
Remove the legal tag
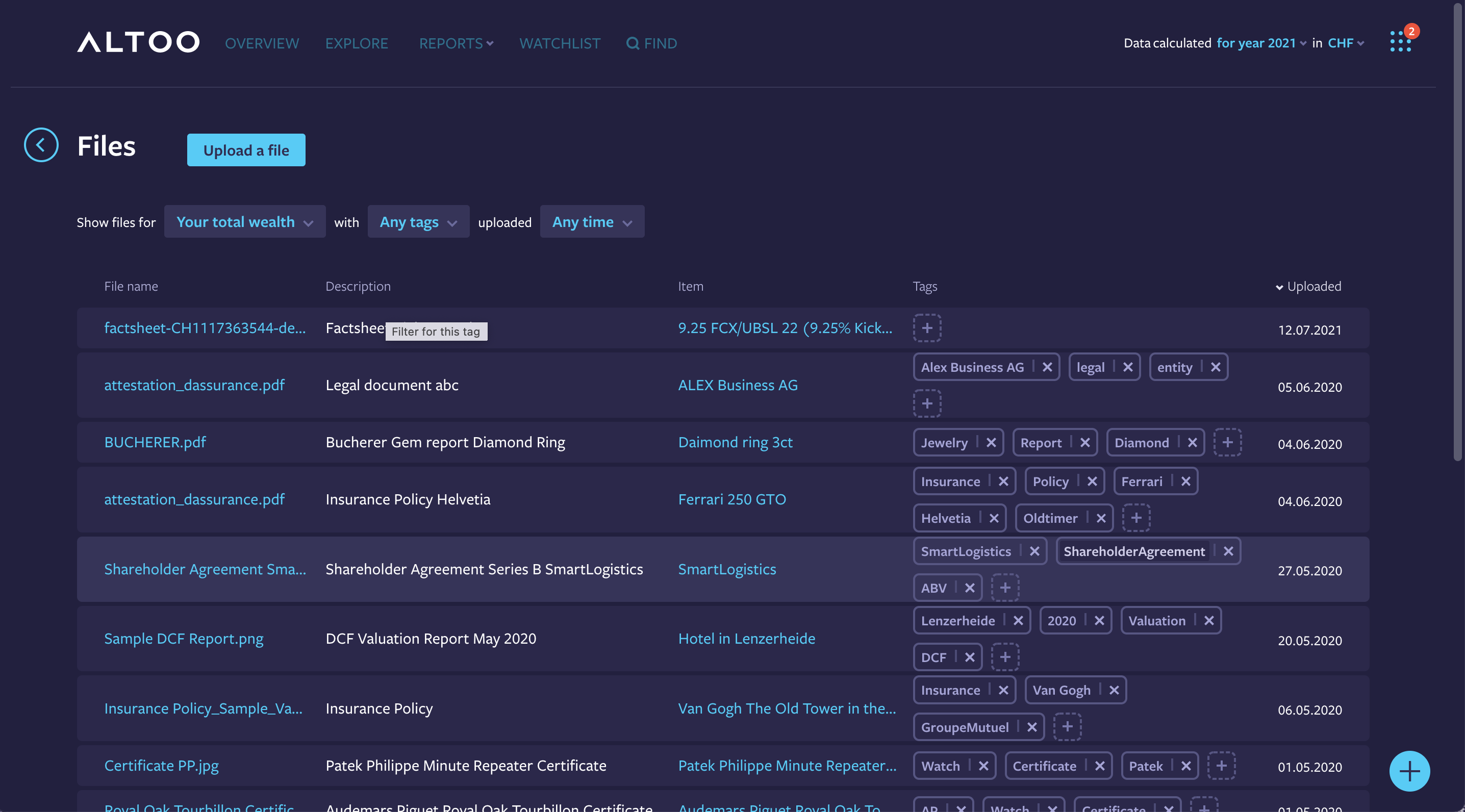(x=1128, y=367)
